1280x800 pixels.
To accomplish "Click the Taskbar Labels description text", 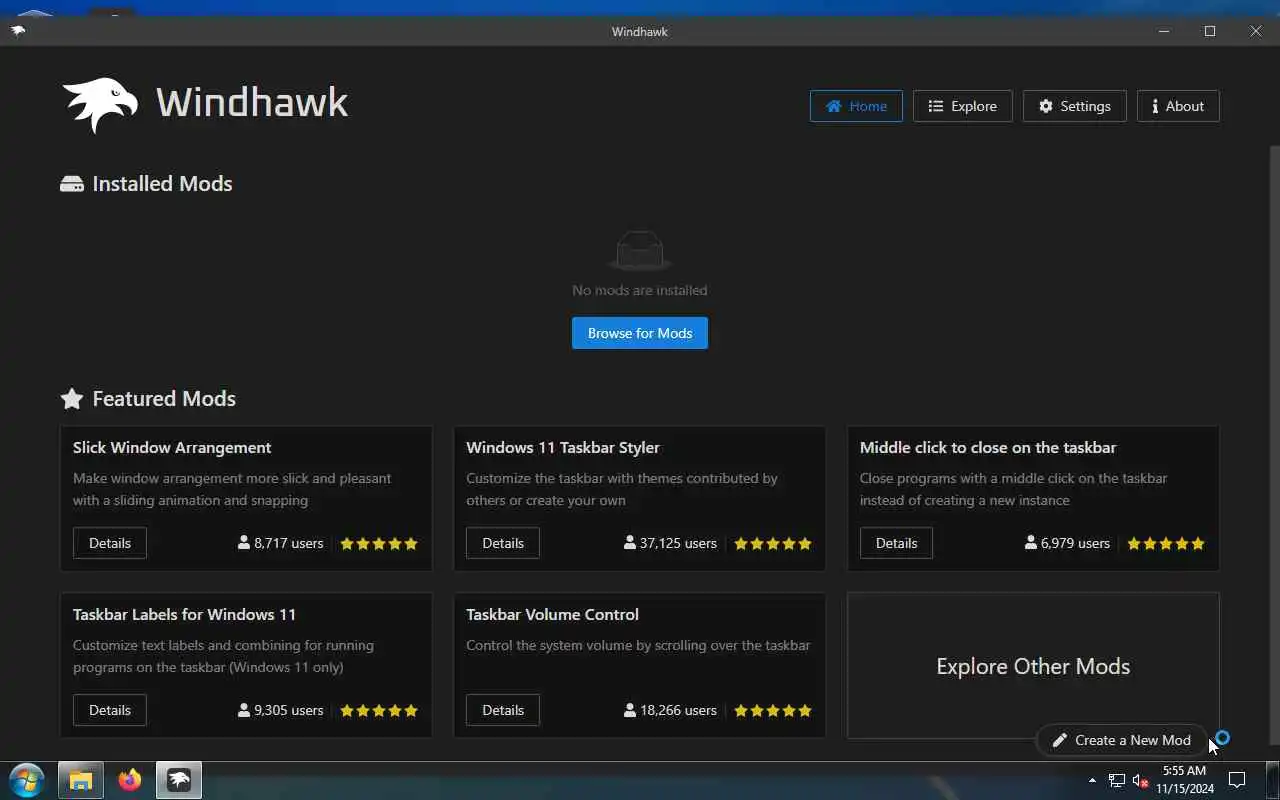I will point(223,656).
